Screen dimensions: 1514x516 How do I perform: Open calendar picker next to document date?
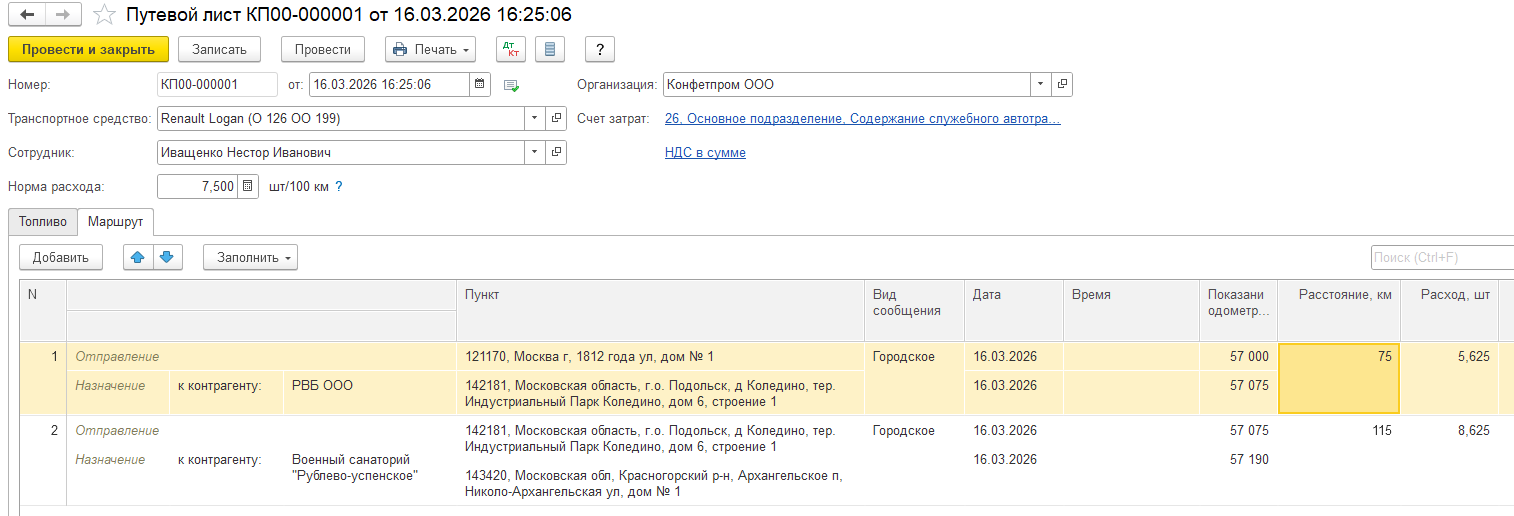click(480, 85)
